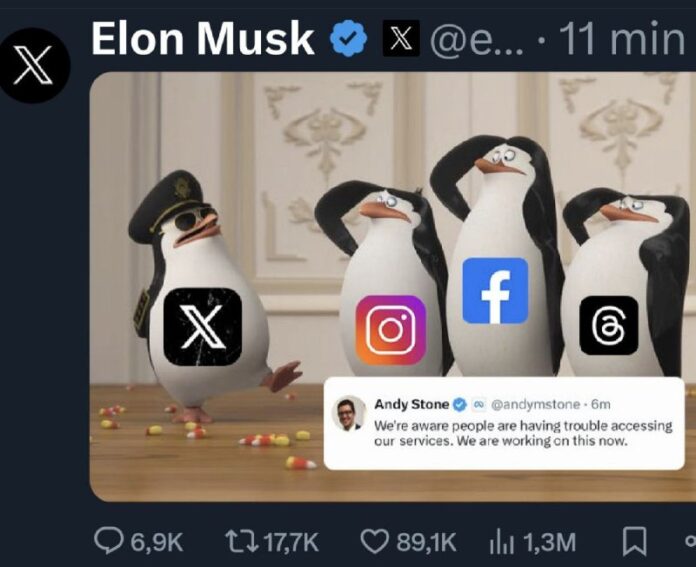Select Andy Stone's "We're aware people" message text

pos(522,433)
